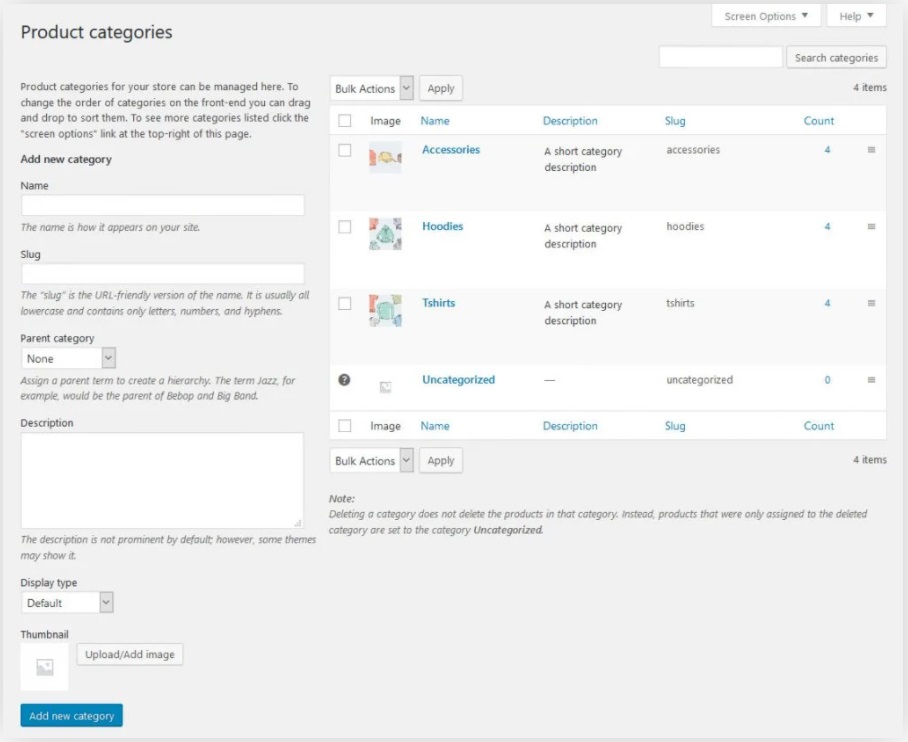Click the Name input field
The image size is (908, 742).
[x=162, y=205]
